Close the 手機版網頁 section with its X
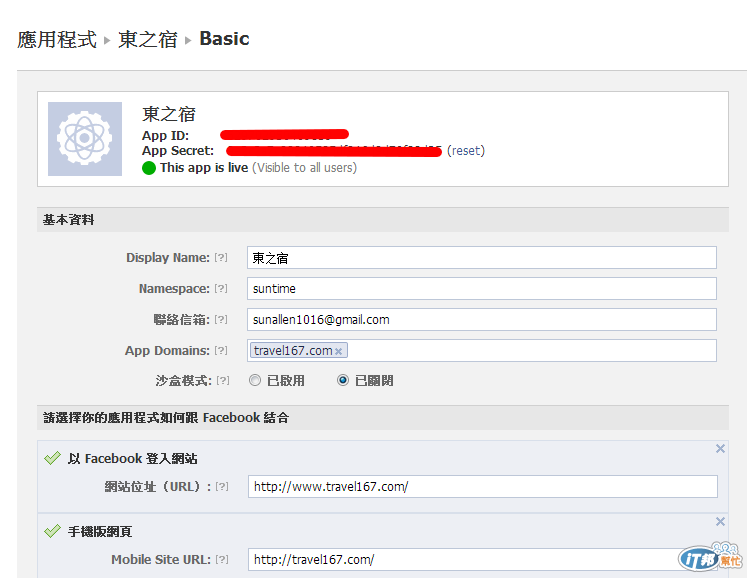747x578 pixels. tap(720, 521)
